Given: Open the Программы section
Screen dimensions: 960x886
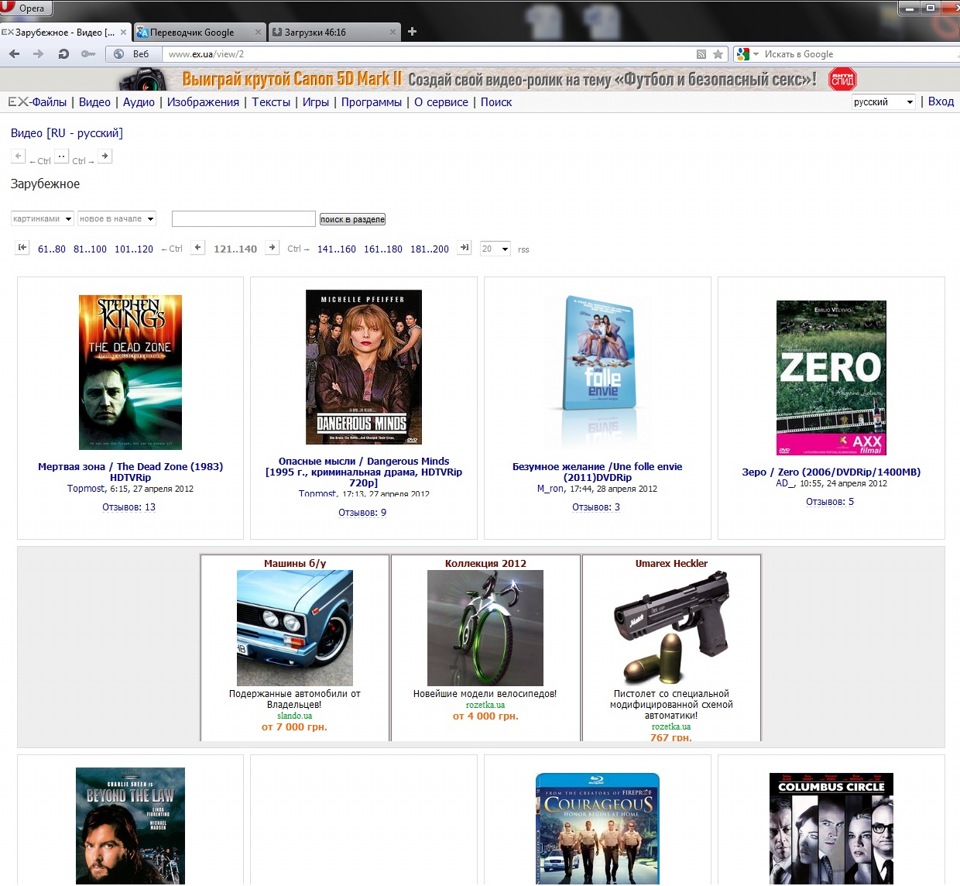Looking at the screenshot, I should [371, 102].
